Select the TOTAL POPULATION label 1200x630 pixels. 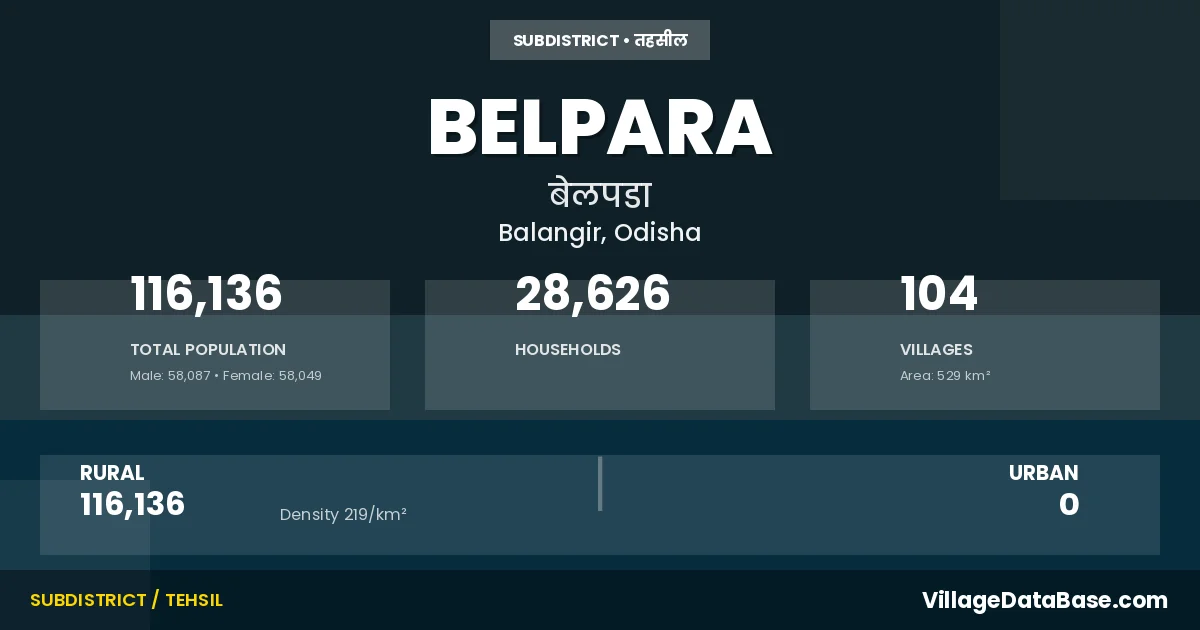pos(208,350)
